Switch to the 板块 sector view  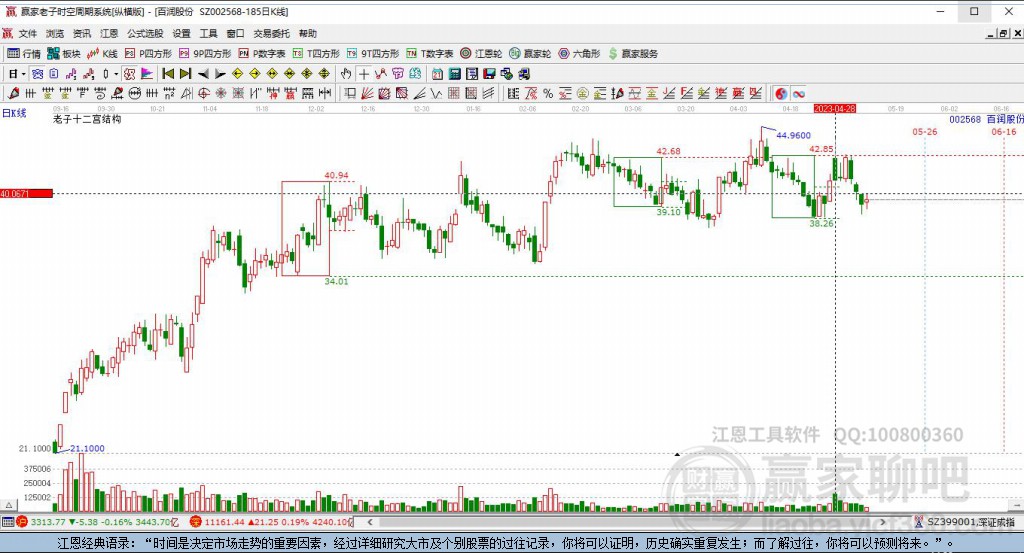64,54
